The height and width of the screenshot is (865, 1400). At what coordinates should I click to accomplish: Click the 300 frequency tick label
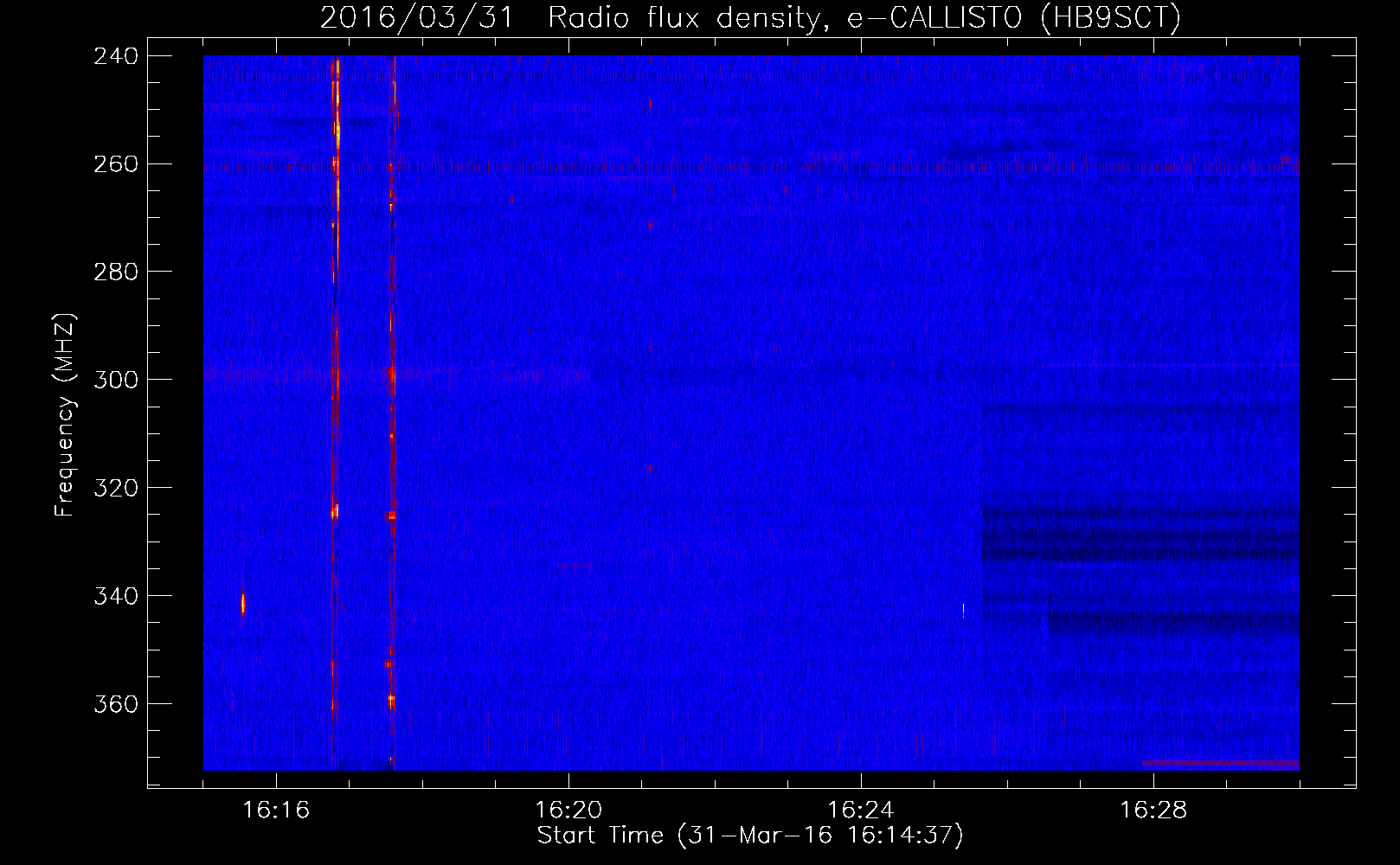(116, 381)
